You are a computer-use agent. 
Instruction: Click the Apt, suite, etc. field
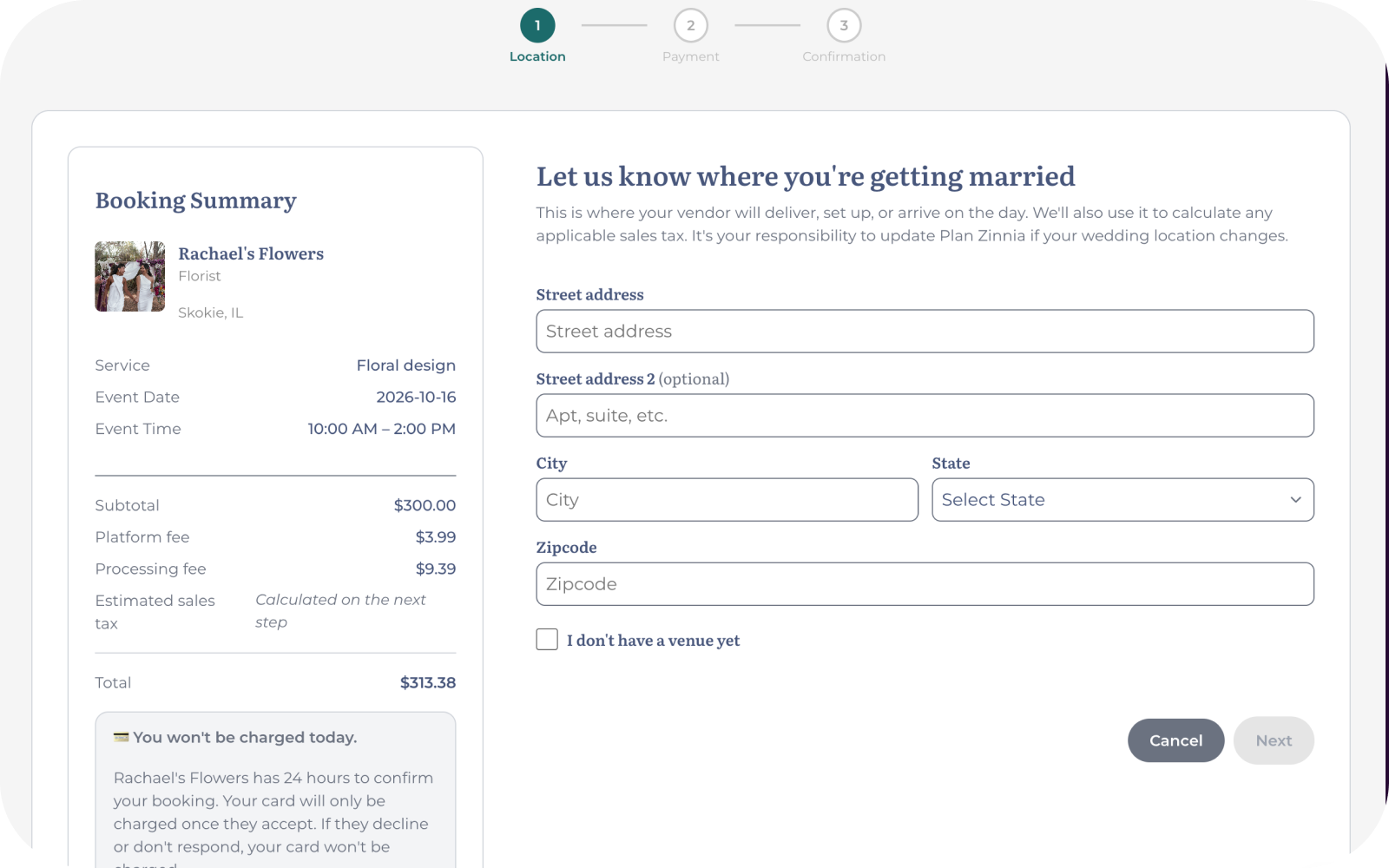[x=925, y=416]
